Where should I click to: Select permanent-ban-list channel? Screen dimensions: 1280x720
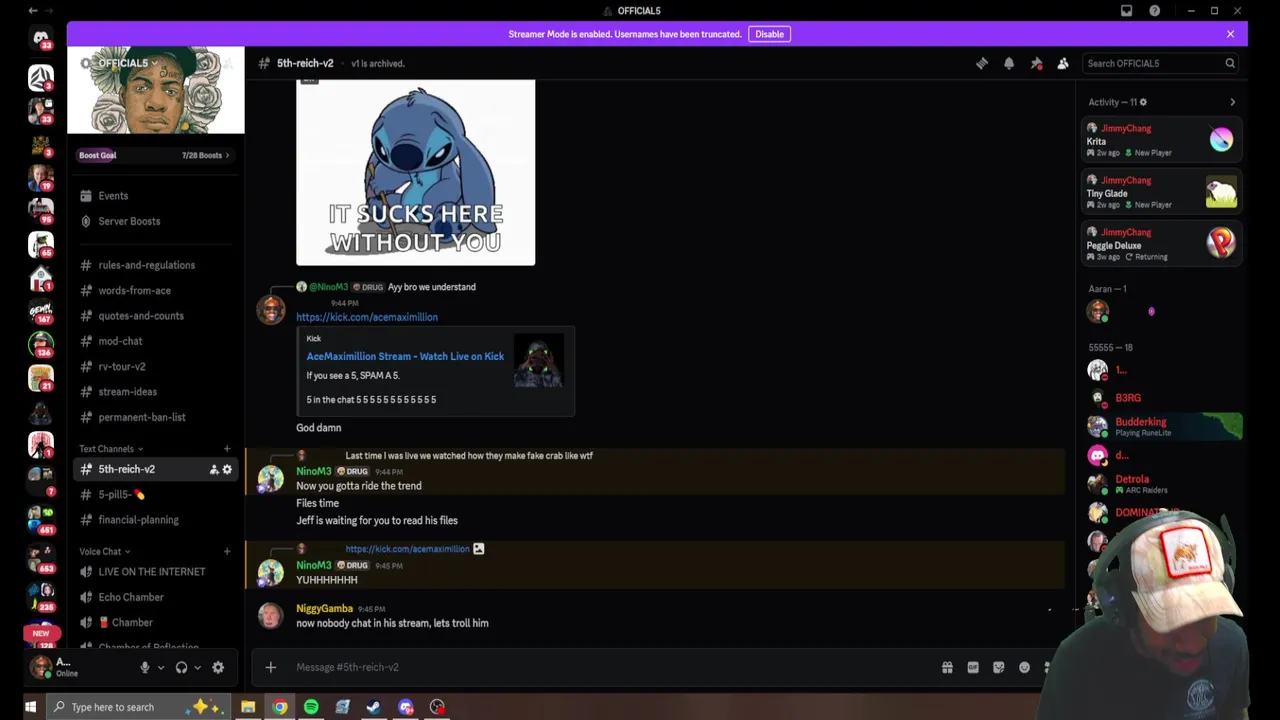[x=155, y=417]
